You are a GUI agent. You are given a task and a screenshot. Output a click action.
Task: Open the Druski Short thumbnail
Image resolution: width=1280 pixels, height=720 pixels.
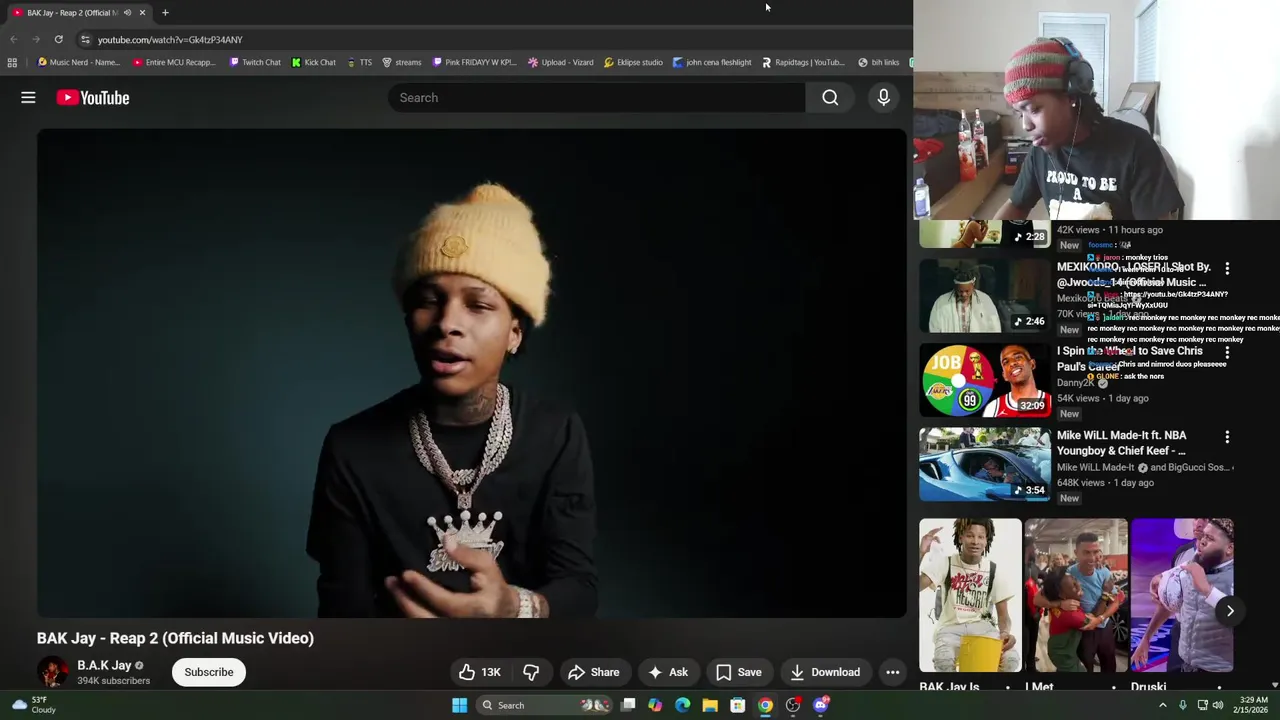click(x=1182, y=595)
